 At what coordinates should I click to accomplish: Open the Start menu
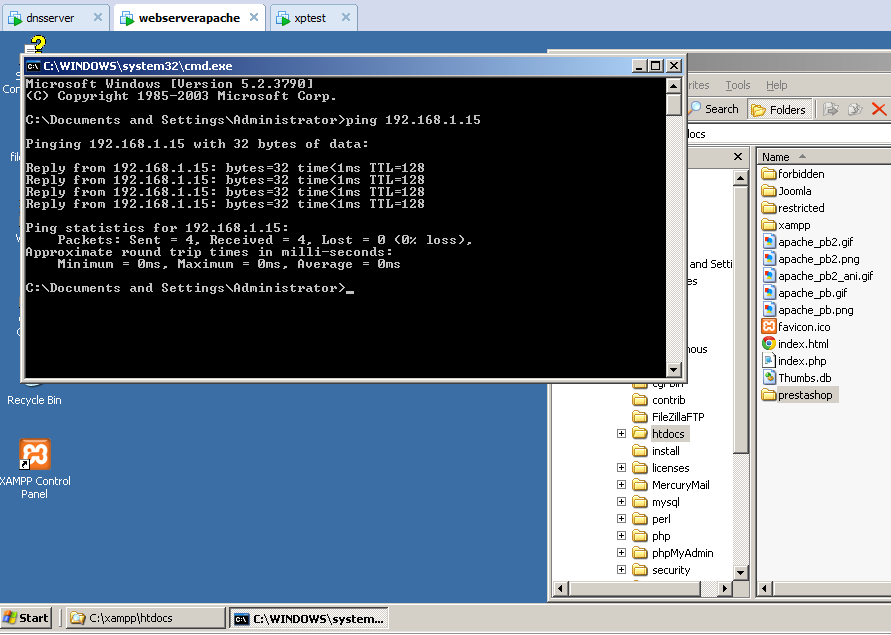click(x=26, y=618)
